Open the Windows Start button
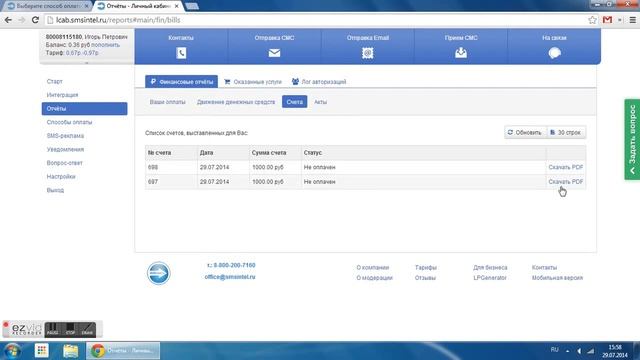 pyautogui.click(x=12, y=351)
